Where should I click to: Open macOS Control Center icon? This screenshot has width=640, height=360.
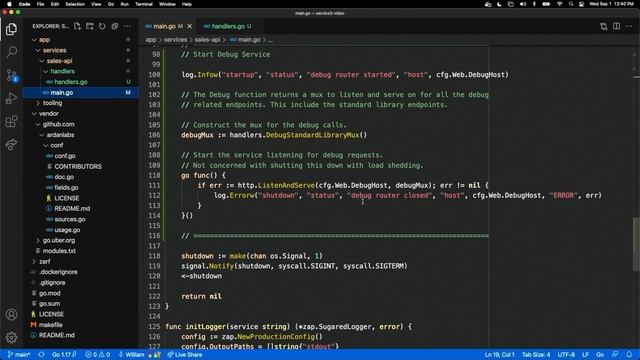point(581,4)
